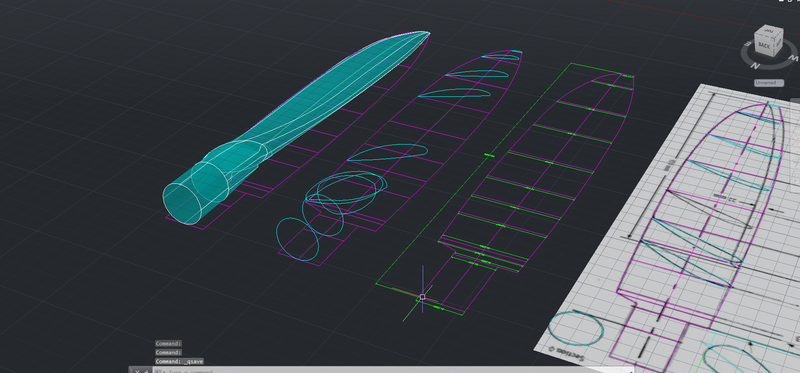Open the Unnamed coordinate system dropdown
This screenshot has height=373, width=800.
[x=769, y=83]
